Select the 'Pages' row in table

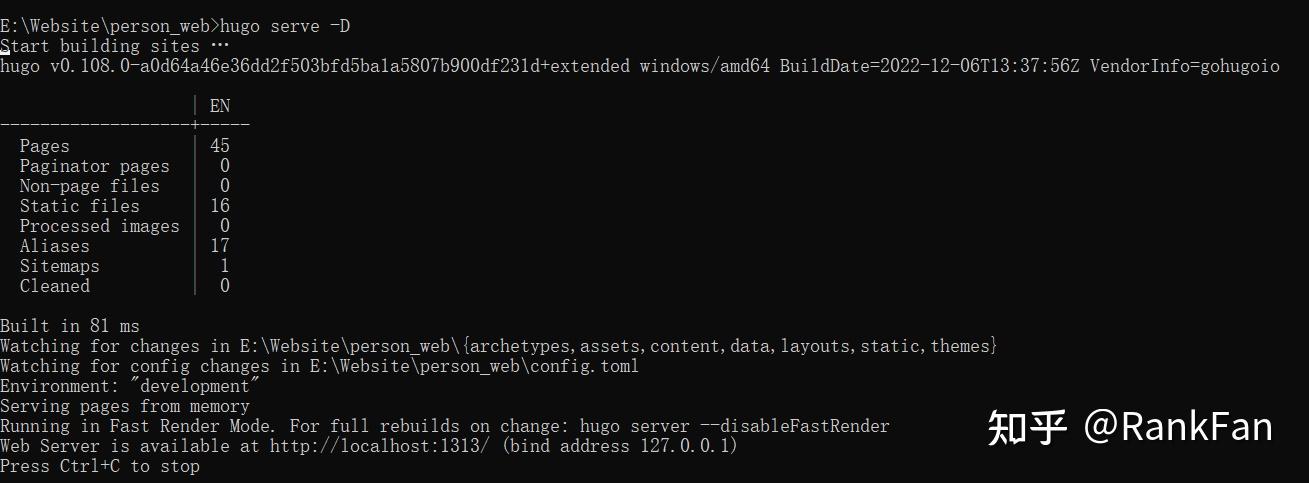[x=125, y=146]
